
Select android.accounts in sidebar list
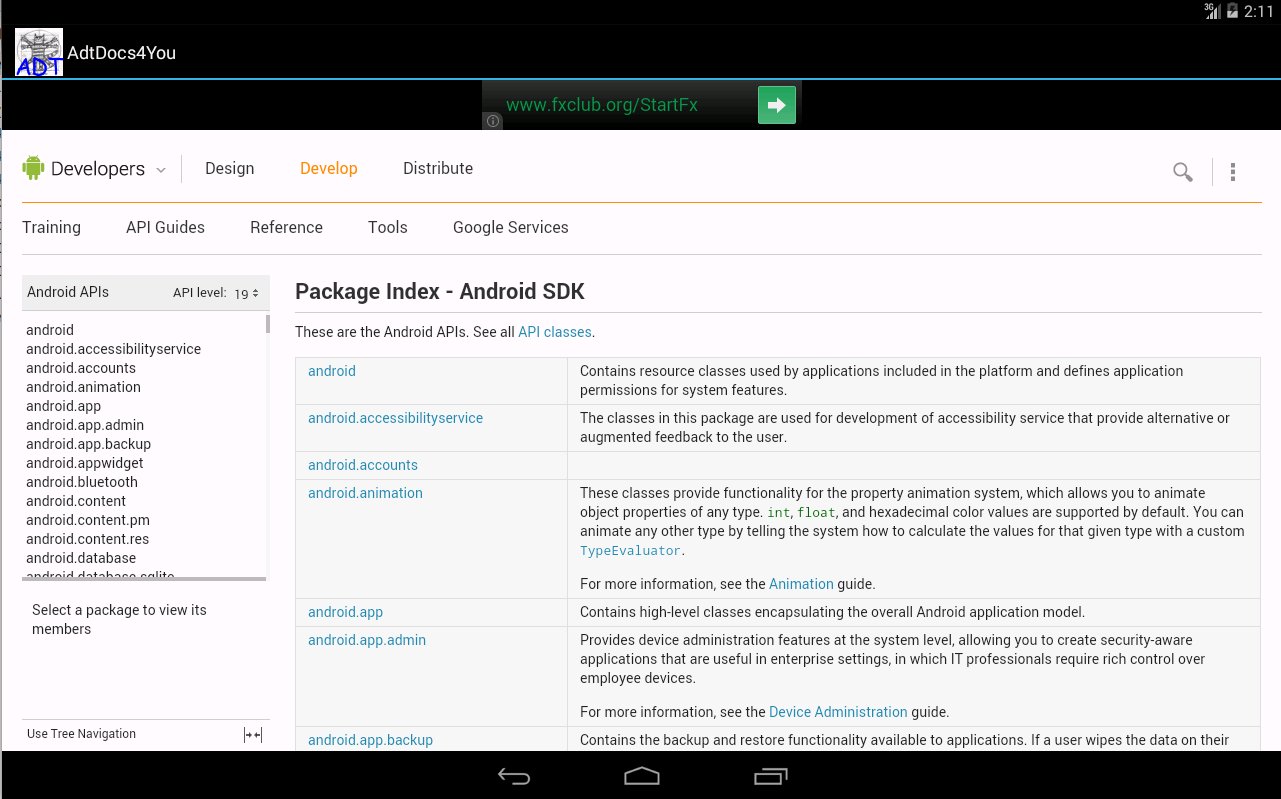(x=81, y=368)
